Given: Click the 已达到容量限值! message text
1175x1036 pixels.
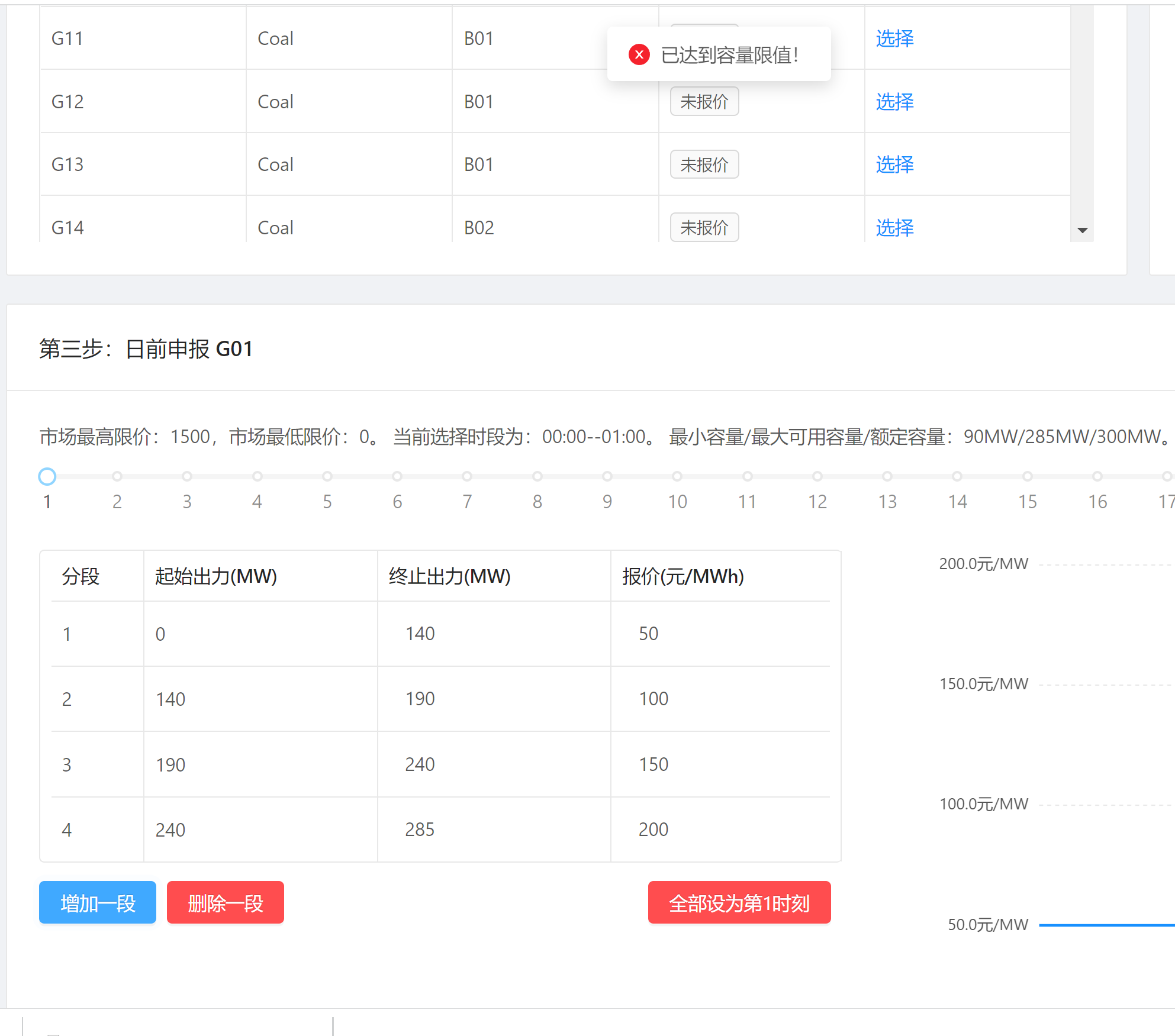Looking at the screenshot, I should [730, 55].
